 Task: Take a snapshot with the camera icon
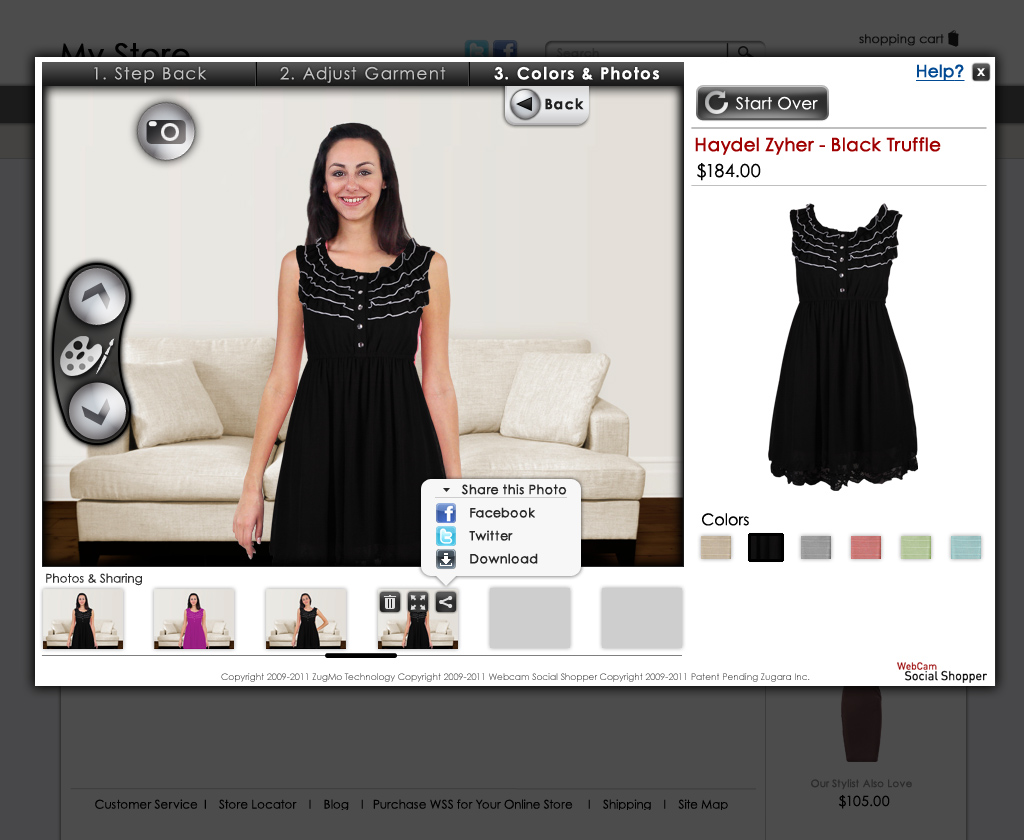coord(166,131)
